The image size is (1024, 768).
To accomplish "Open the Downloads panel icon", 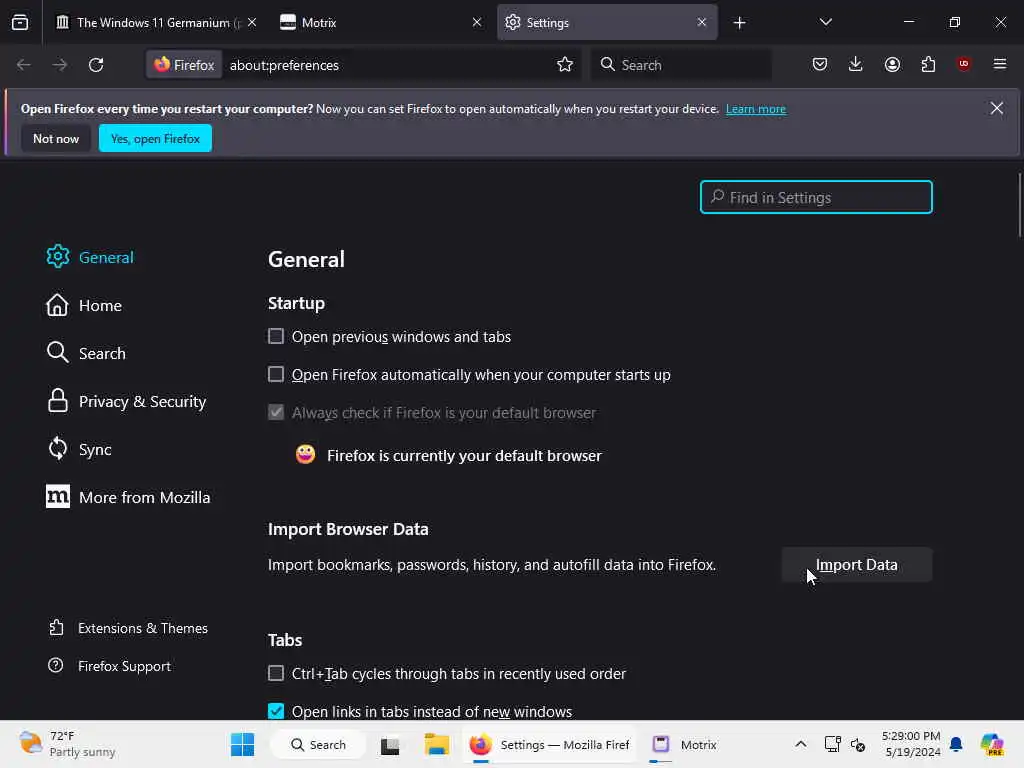I will 856,64.
